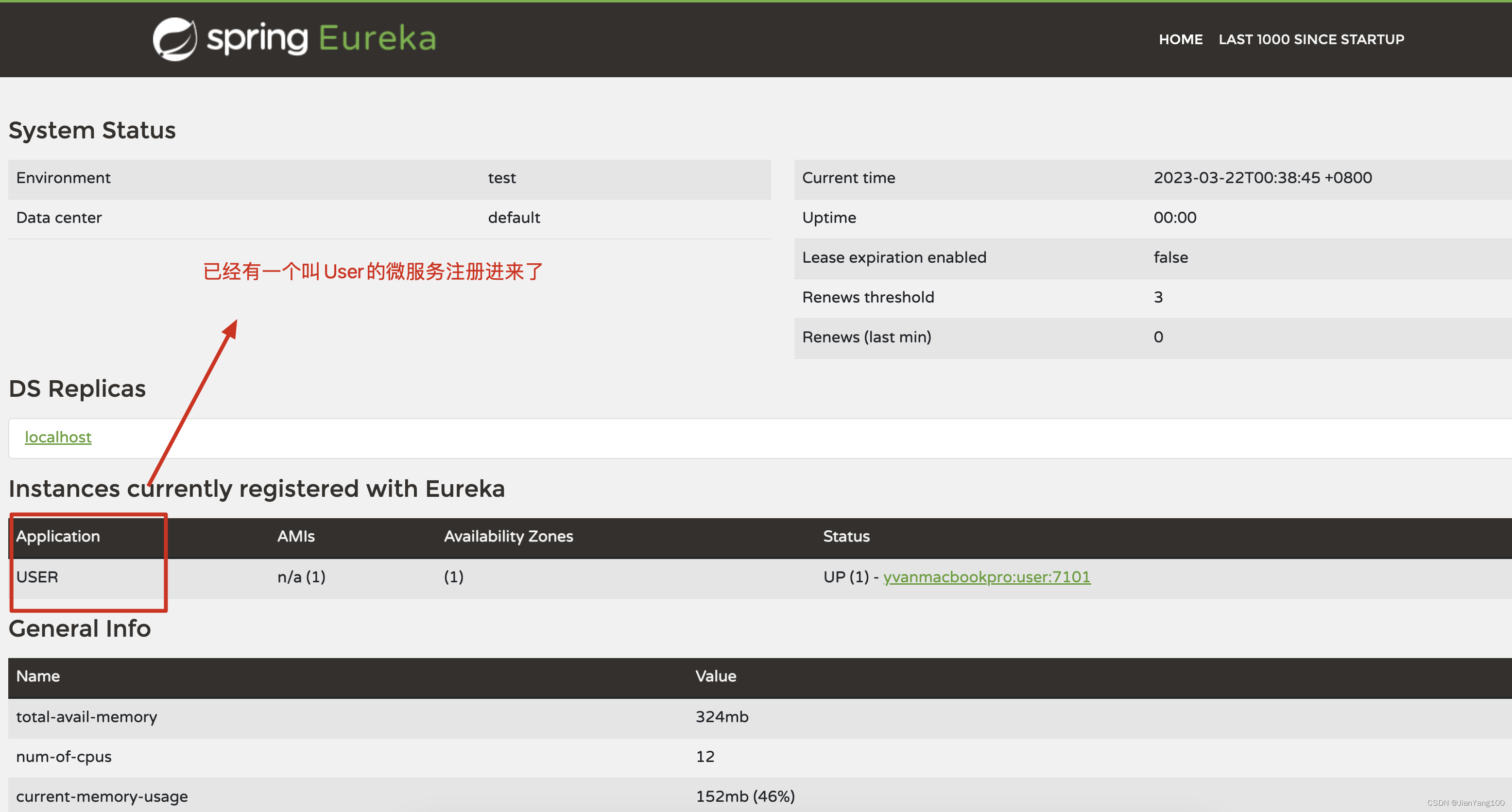Click the num-of-cpus value
The width and height of the screenshot is (1512, 812).
coord(705,756)
